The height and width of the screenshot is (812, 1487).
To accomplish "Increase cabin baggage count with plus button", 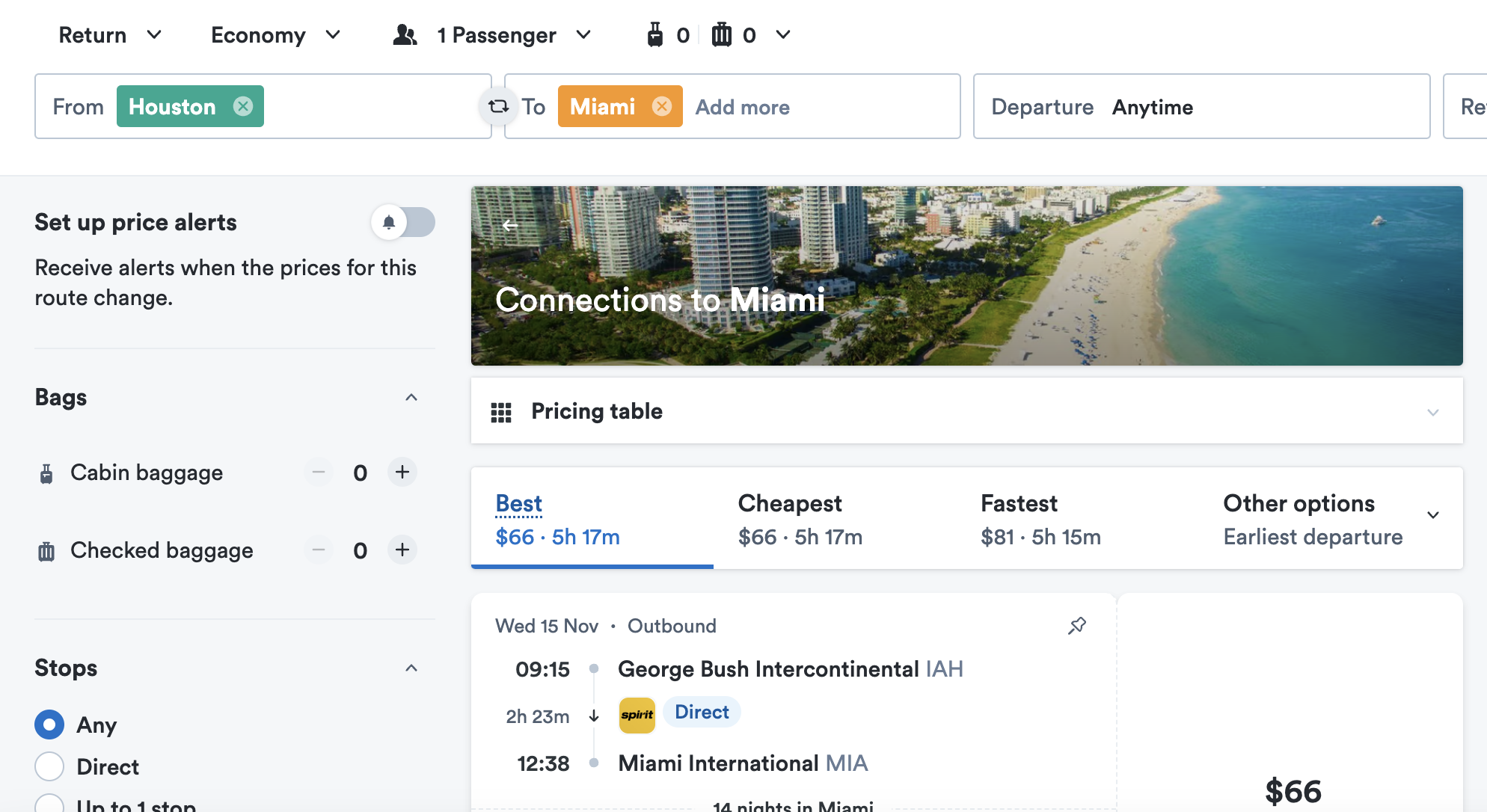I will (402, 472).
